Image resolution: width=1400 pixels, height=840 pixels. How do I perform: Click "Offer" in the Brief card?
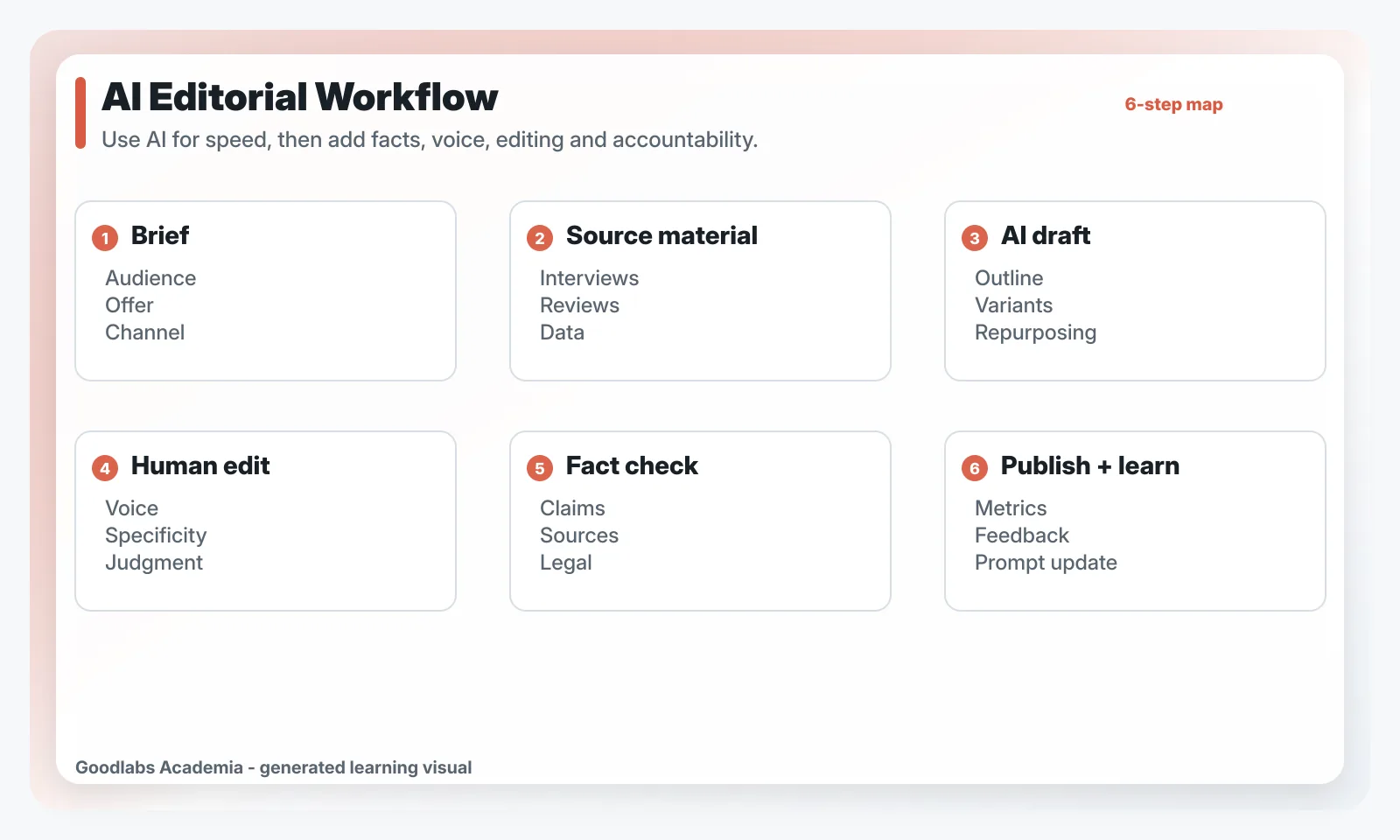click(x=129, y=305)
